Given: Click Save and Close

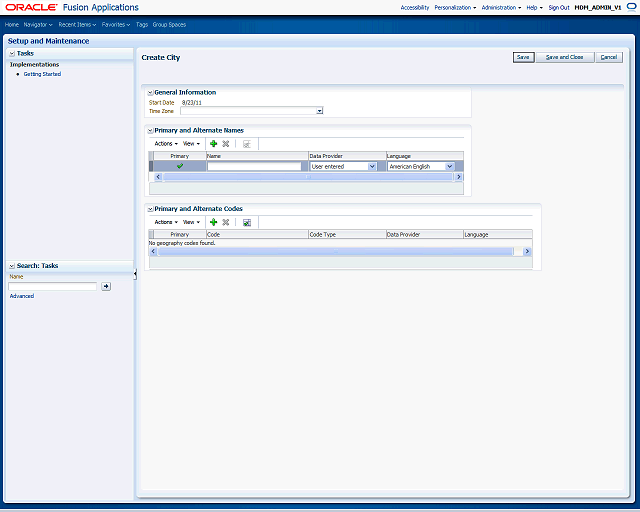Looking at the screenshot, I should 564,57.
